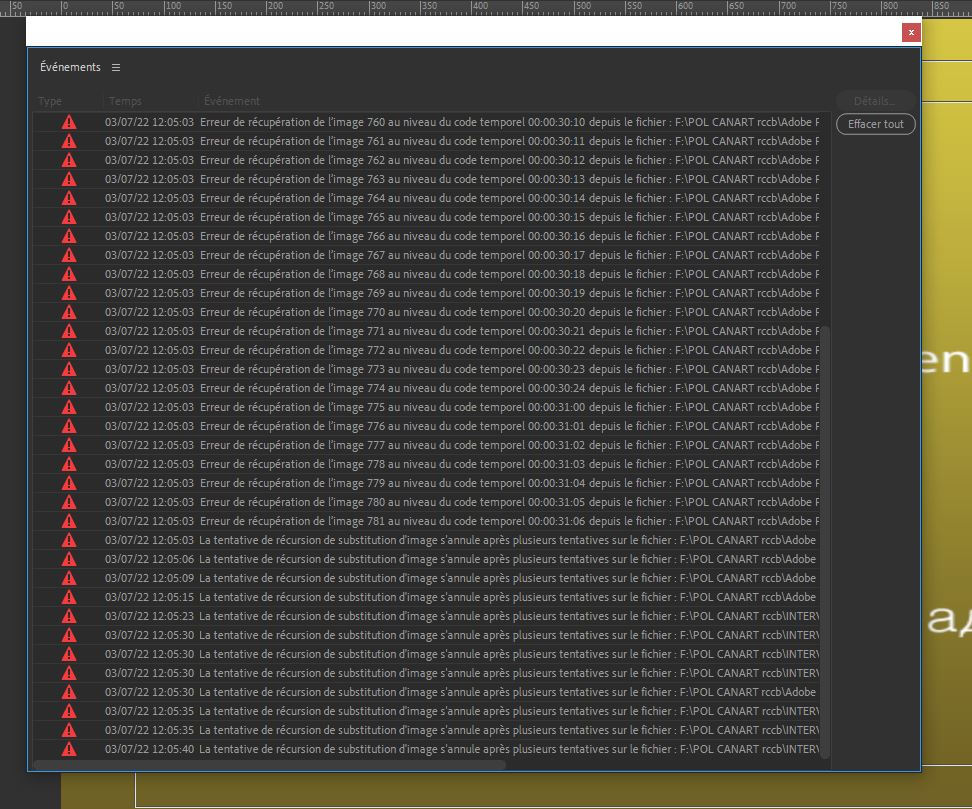The image size is (972, 809).
Task: Select the error text for timecode 00:00:31:01
Action: [510, 427]
